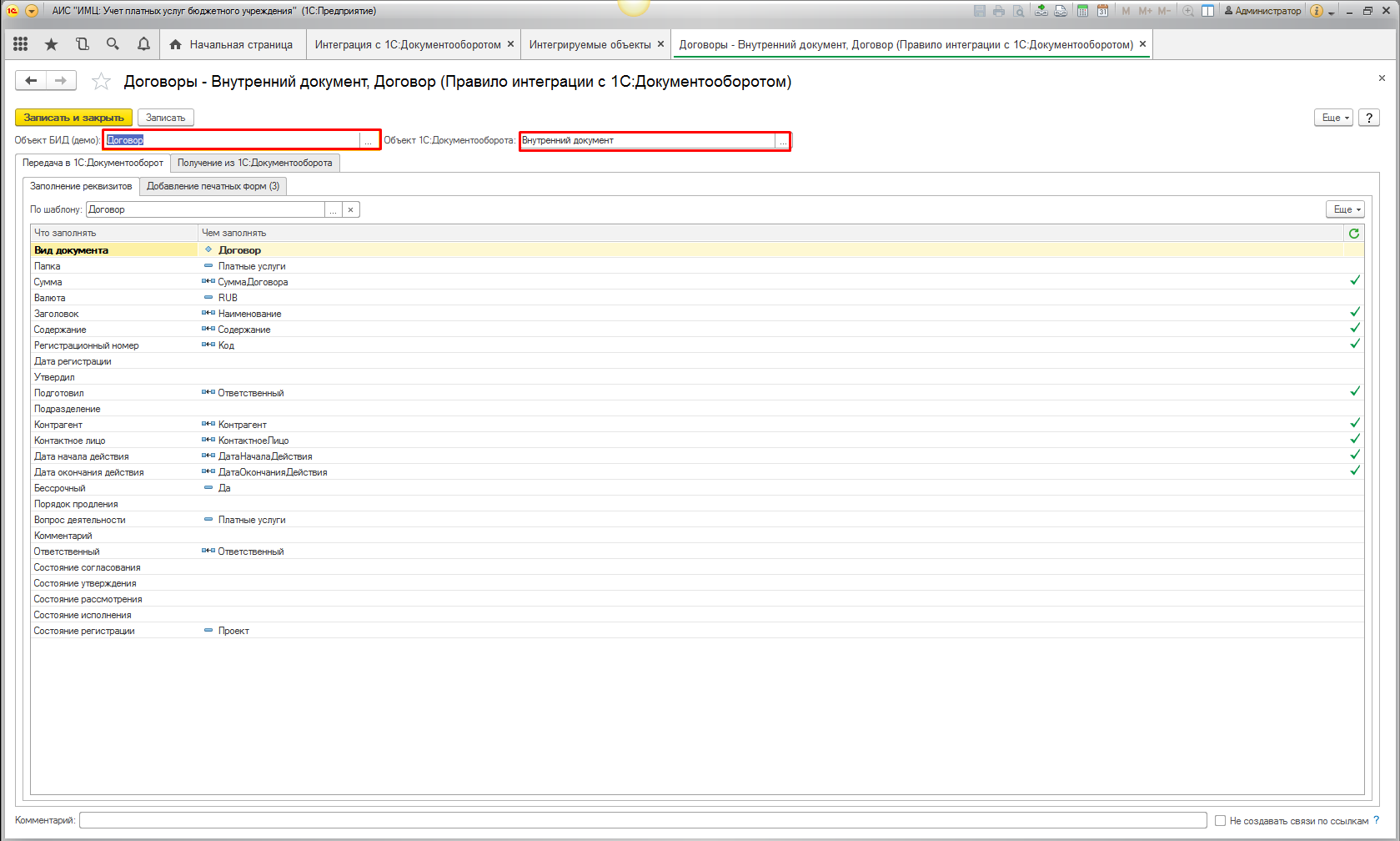Expand the top-right 'Еще' dropdown
The image size is (1400, 841).
coord(1332,118)
